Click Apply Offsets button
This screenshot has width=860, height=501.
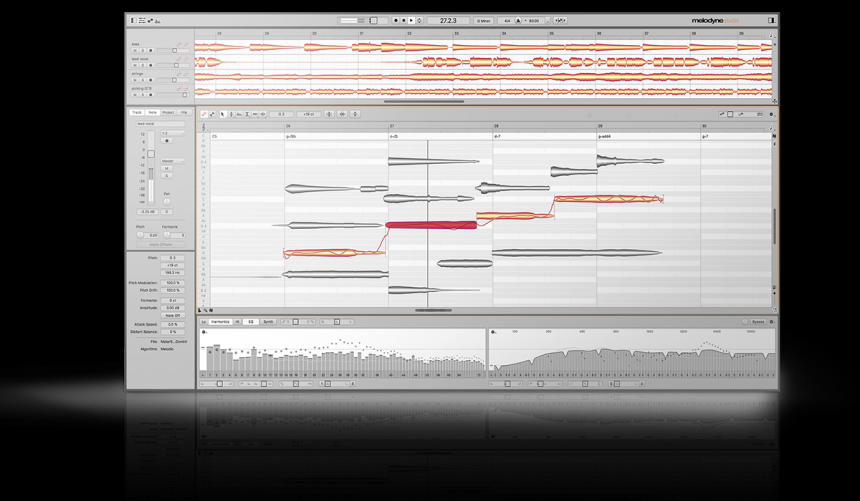click(x=161, y=245)
